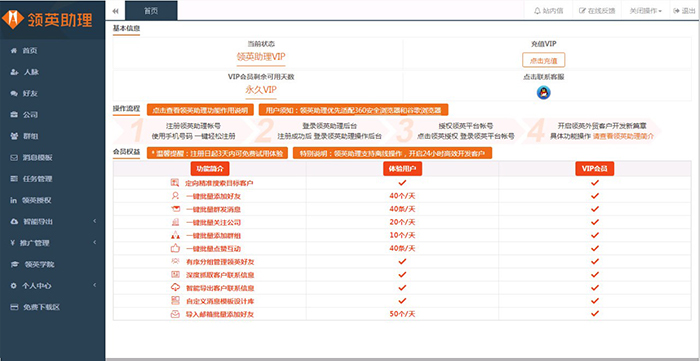Click the 体验用户 column header
The image size is (700, 361).
(x=402, y=168)
